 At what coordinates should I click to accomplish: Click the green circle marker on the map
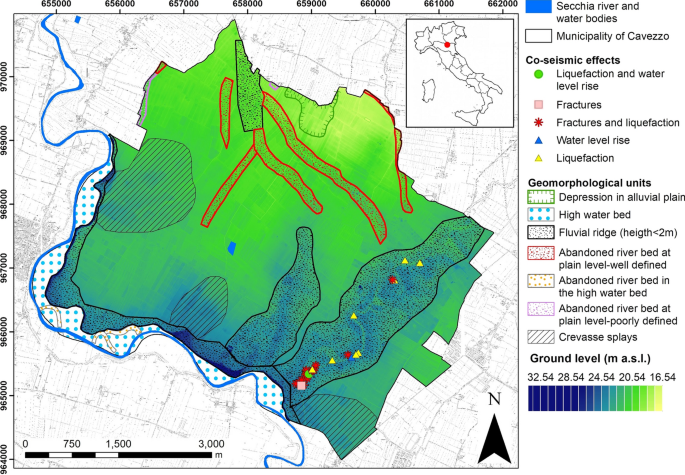coord(308,374)
